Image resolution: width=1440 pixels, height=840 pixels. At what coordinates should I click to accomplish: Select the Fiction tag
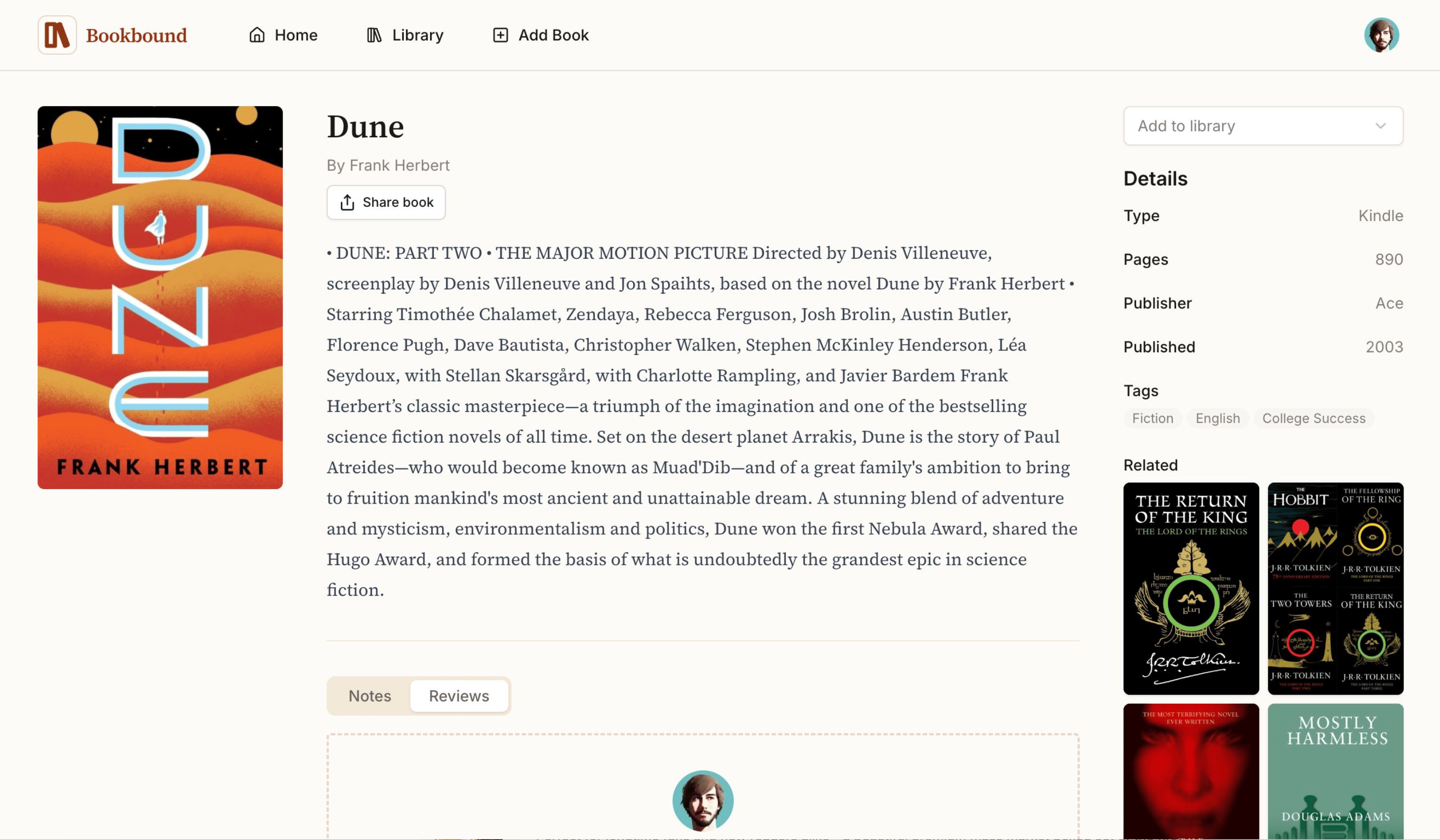pos(1152,418)
